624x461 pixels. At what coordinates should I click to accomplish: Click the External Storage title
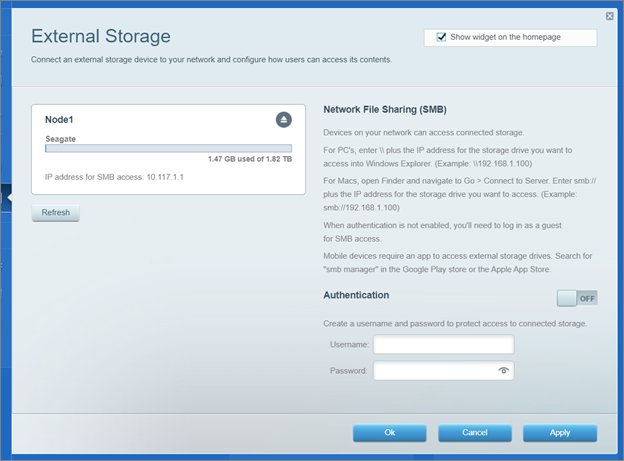click(101, 36)
